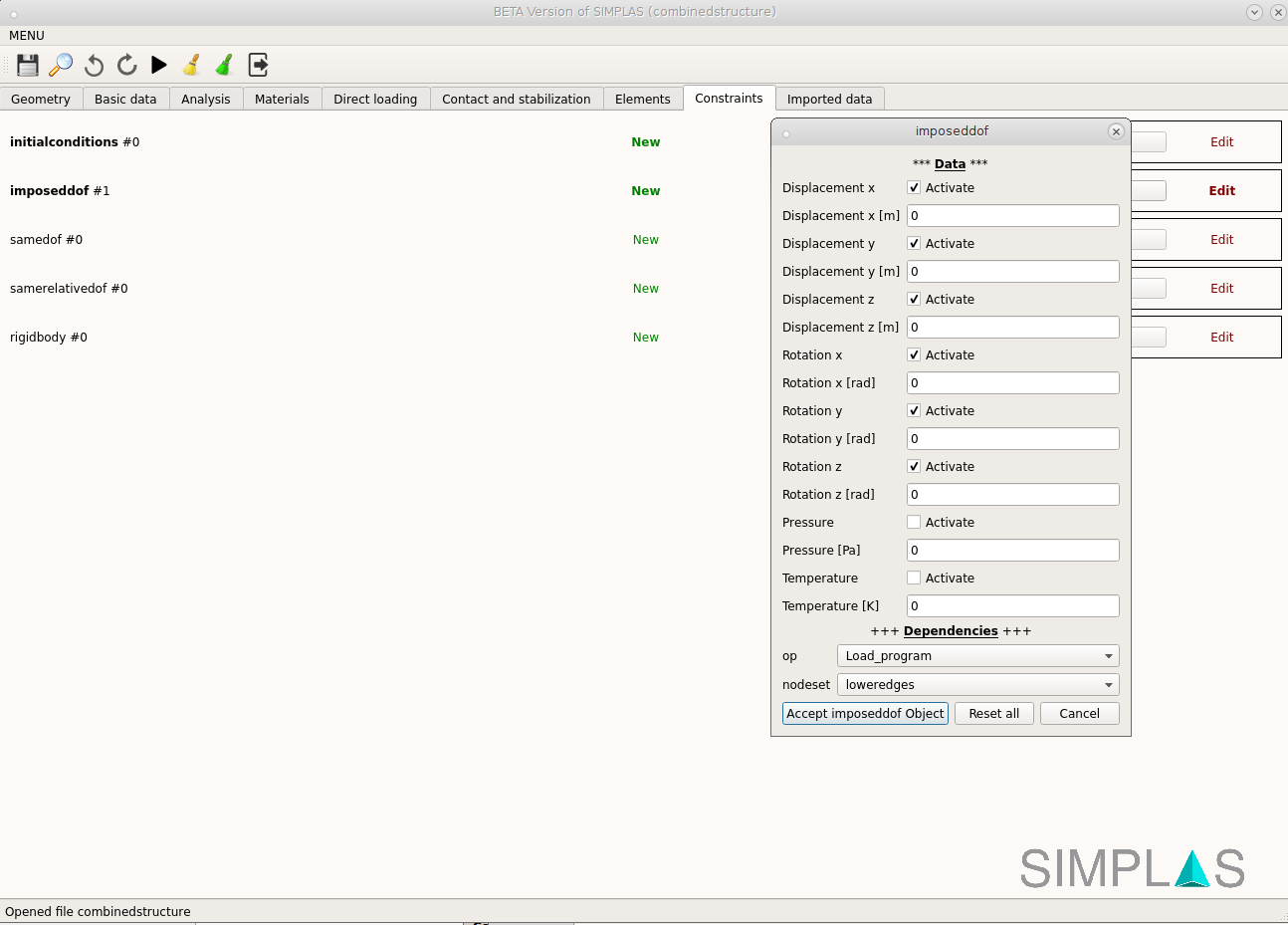
Task: Open the op Load_program dropdown
Action: [977, 656]
